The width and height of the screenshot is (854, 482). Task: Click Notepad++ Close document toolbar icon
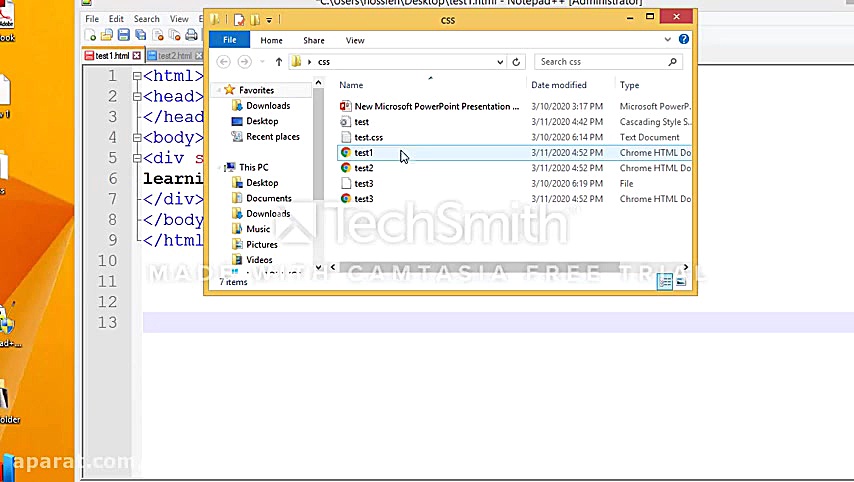pyautogui.click(x=158, y=35)
